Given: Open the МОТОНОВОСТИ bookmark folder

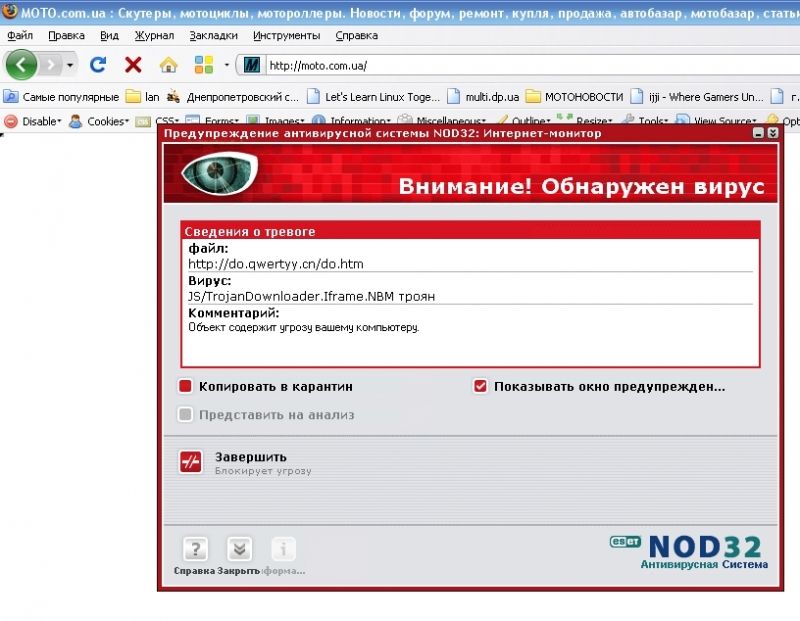Looking at the screenshot, I should [x=574, y=96].
